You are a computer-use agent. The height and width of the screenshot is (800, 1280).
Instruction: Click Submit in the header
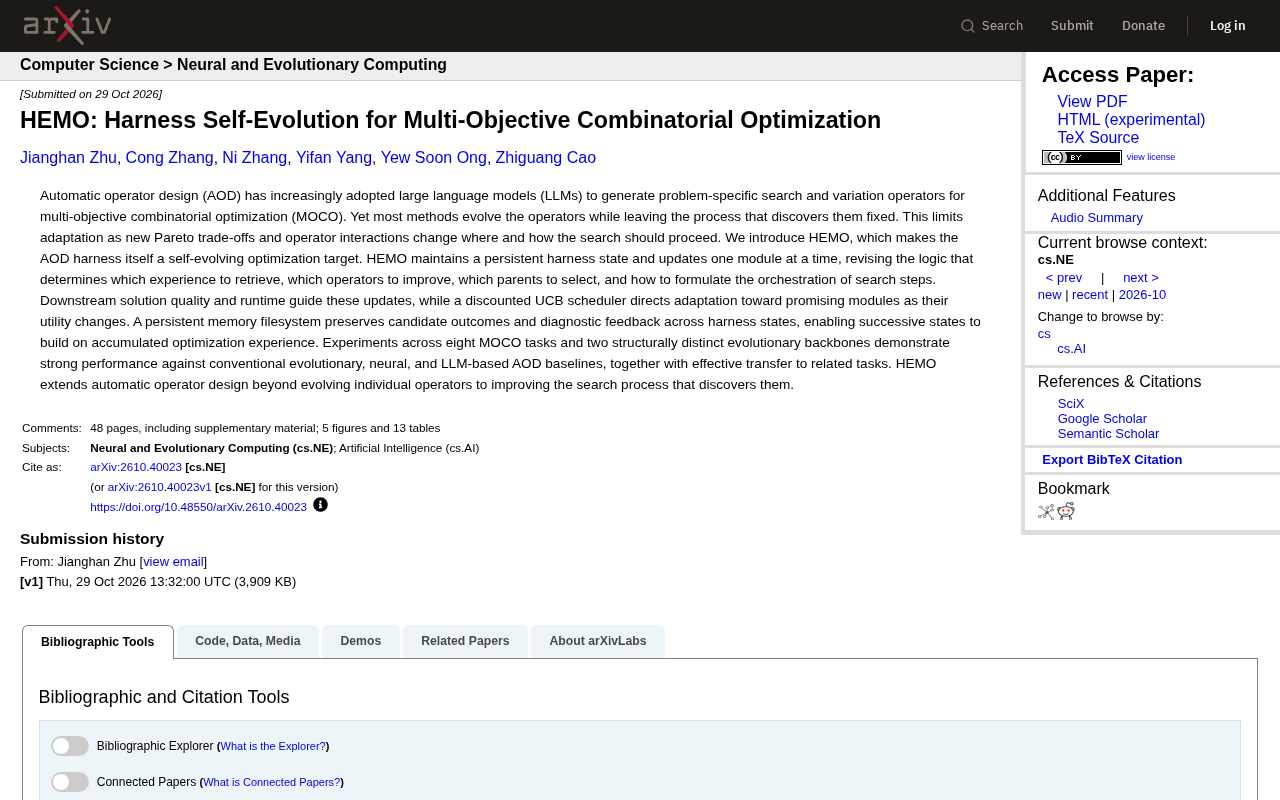coord(1072,26)
